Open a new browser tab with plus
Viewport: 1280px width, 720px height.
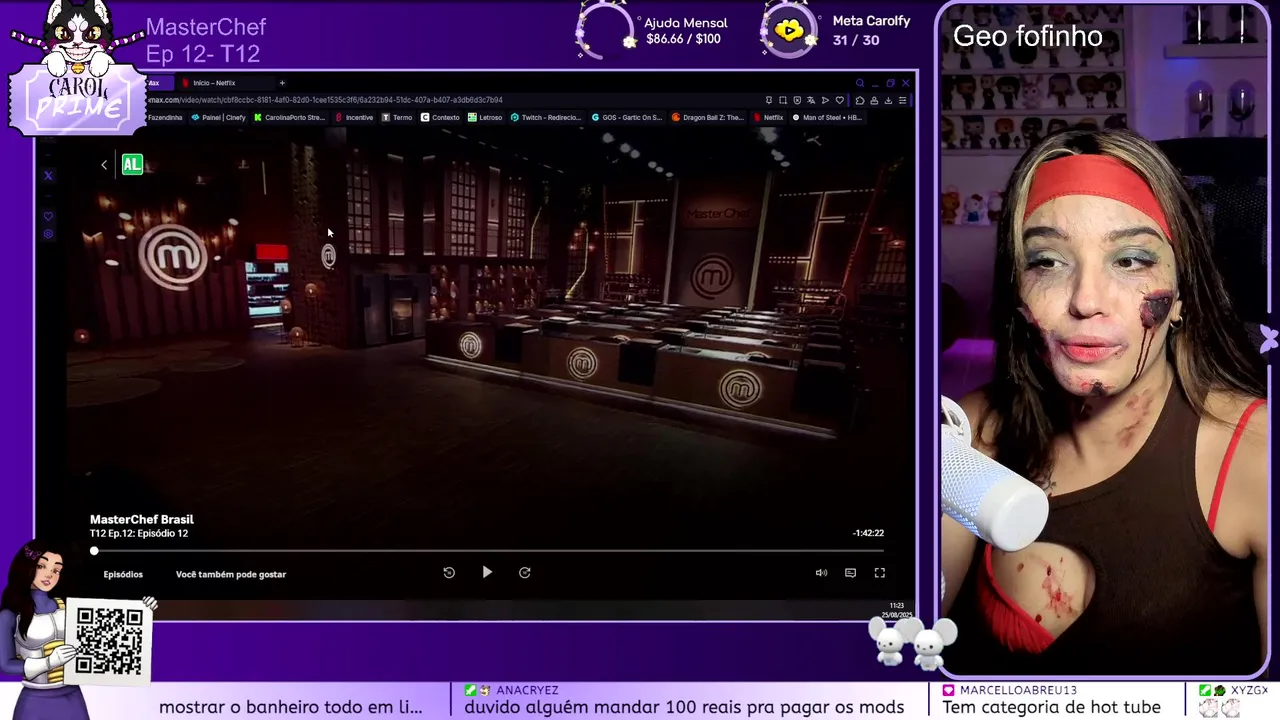point(282,83)
